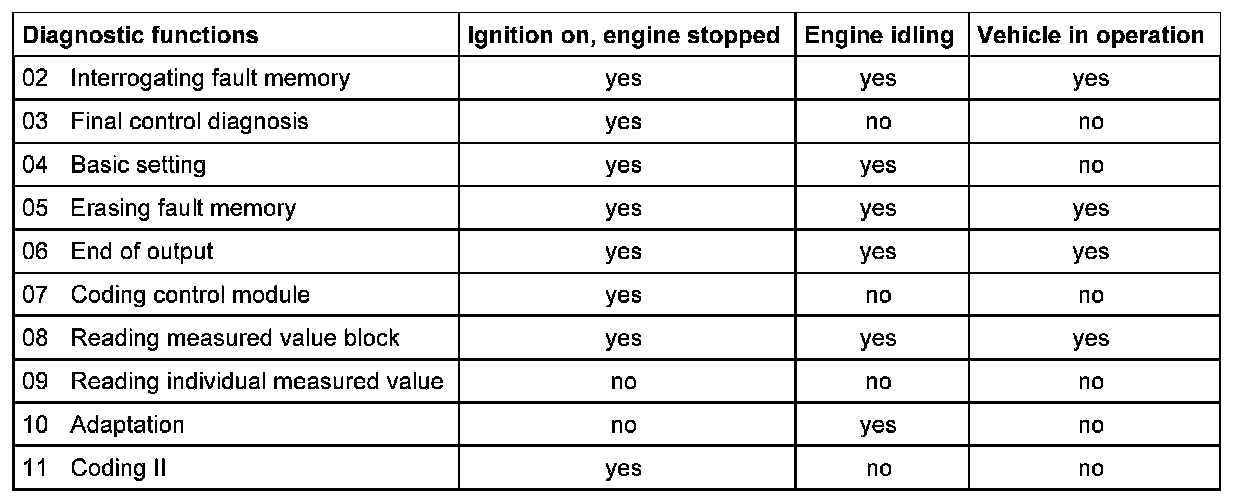This screenshot has height=500, width=1248.
Task: Click the "End of output" row label
Action: pos(142,251)
